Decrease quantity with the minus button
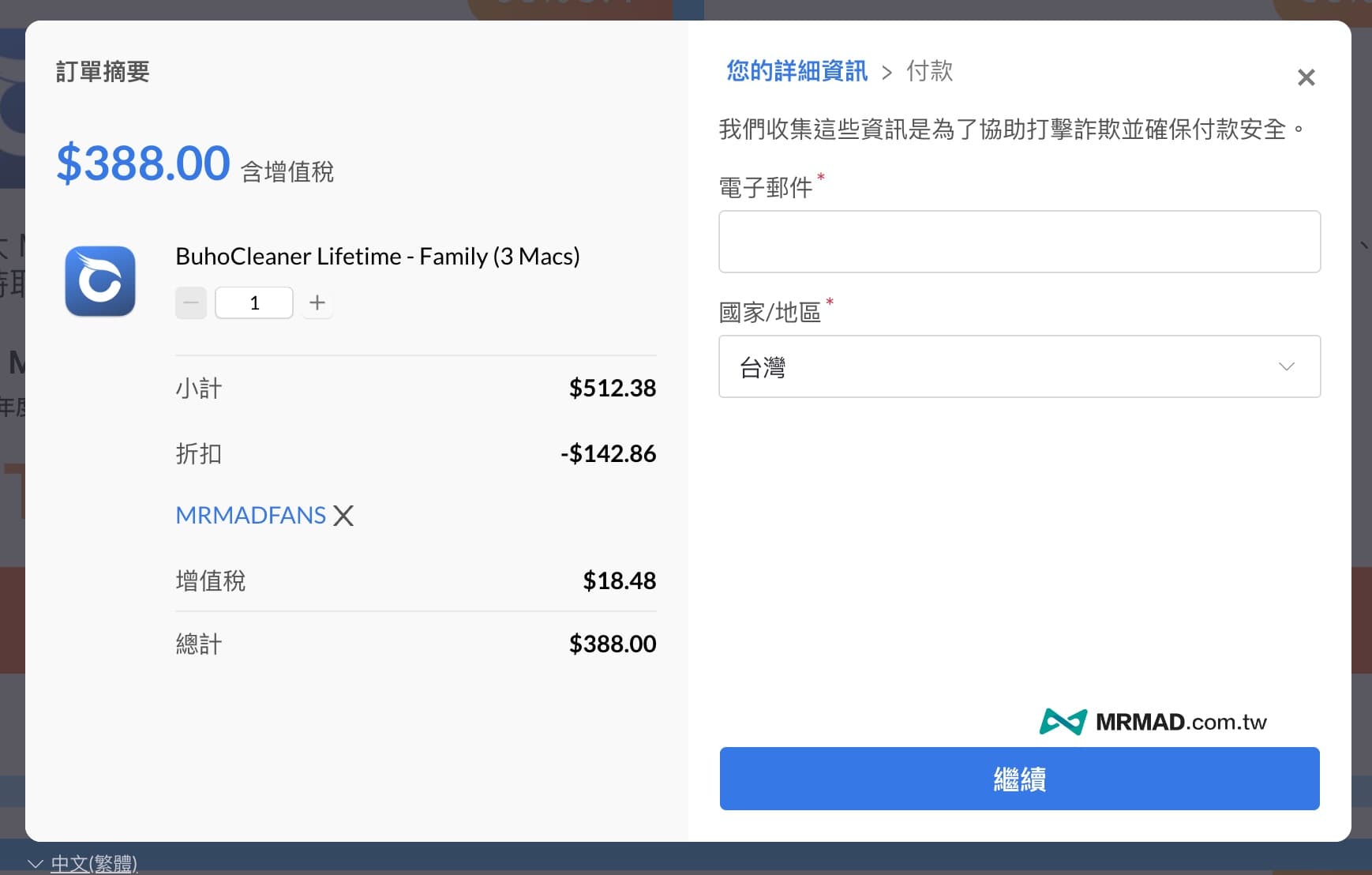This screenshot has height=875, width=1372. [191, 302]
